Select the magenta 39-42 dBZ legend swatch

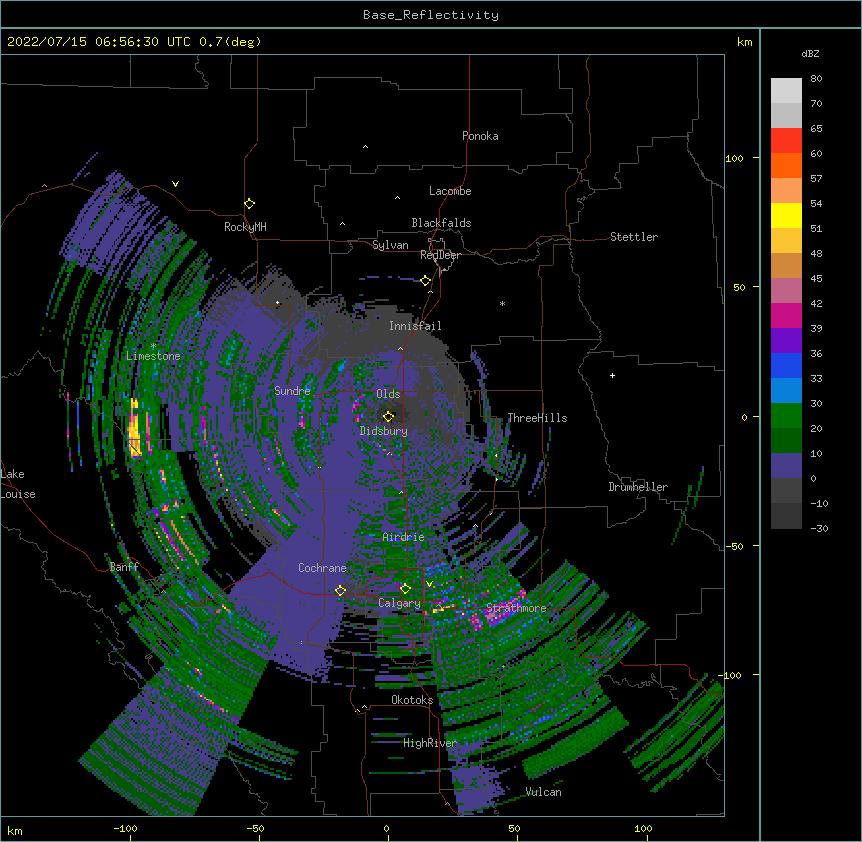pos(786,316)
